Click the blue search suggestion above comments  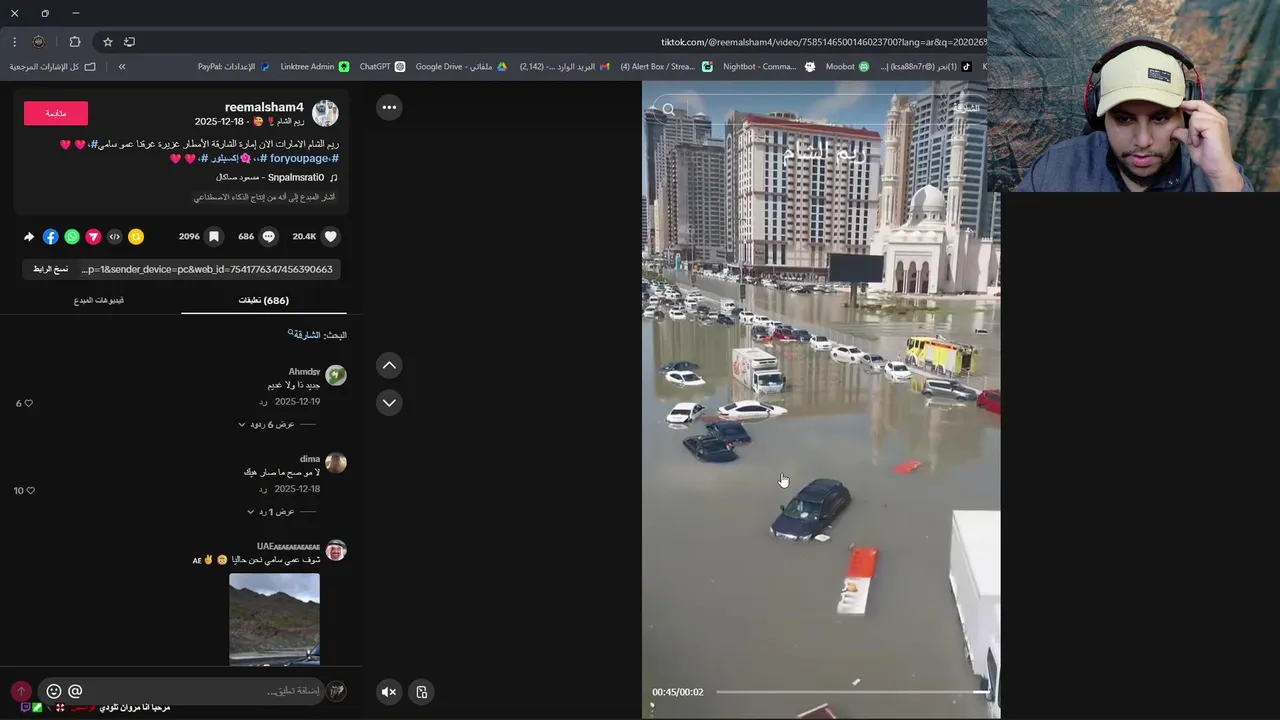point(304,335)
